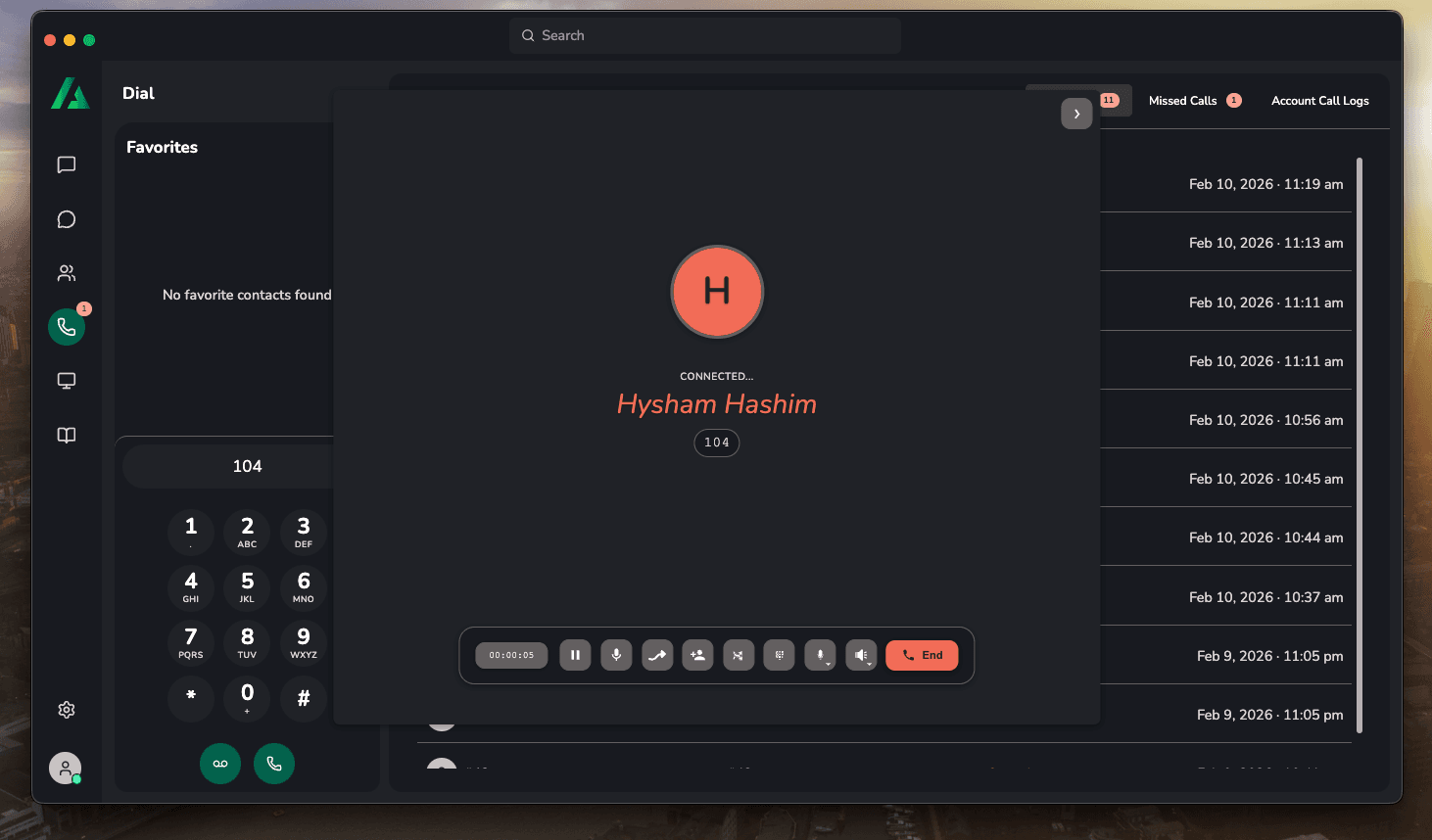Click the Search field at the top

(x=704, y=35)
